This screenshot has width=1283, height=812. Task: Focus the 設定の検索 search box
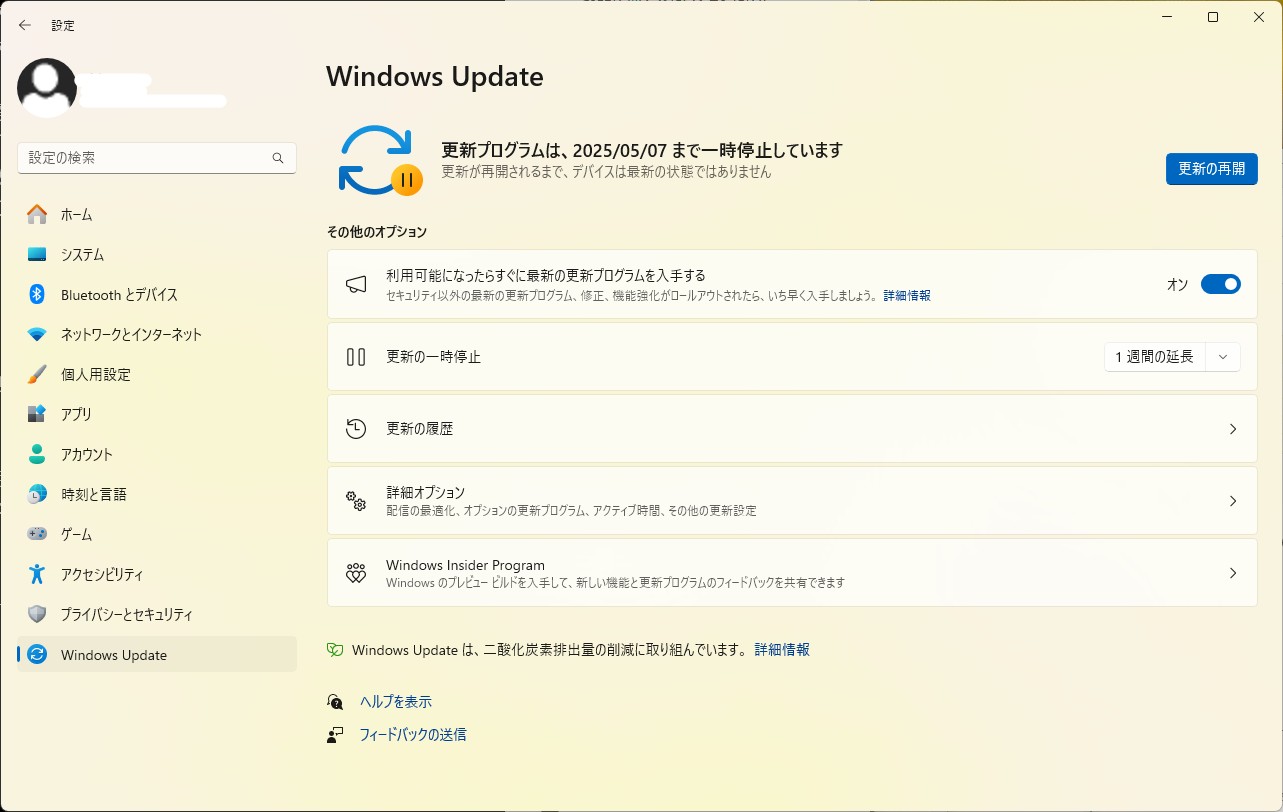[157, 158]
